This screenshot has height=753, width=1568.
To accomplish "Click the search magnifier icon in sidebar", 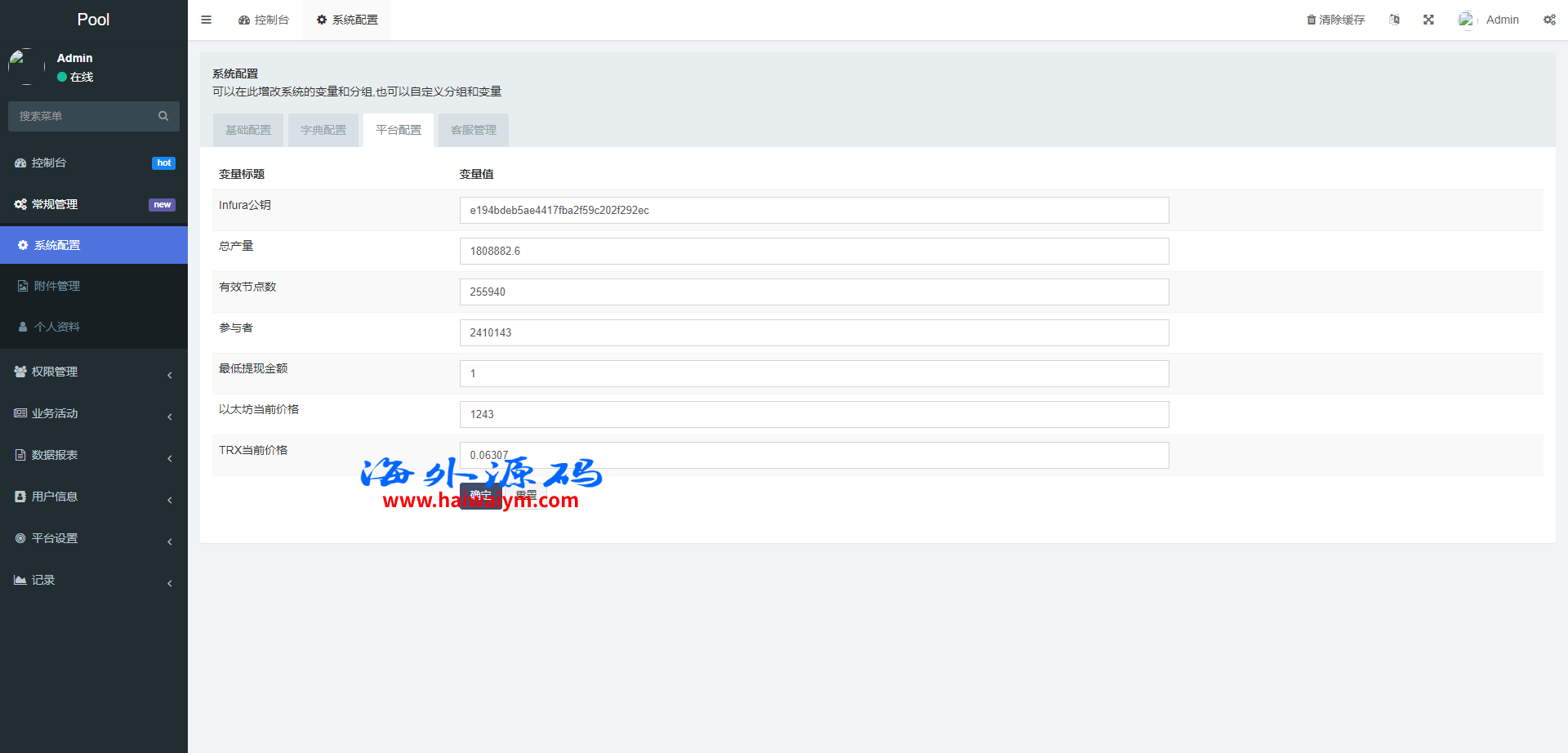I will coord(163,116).
